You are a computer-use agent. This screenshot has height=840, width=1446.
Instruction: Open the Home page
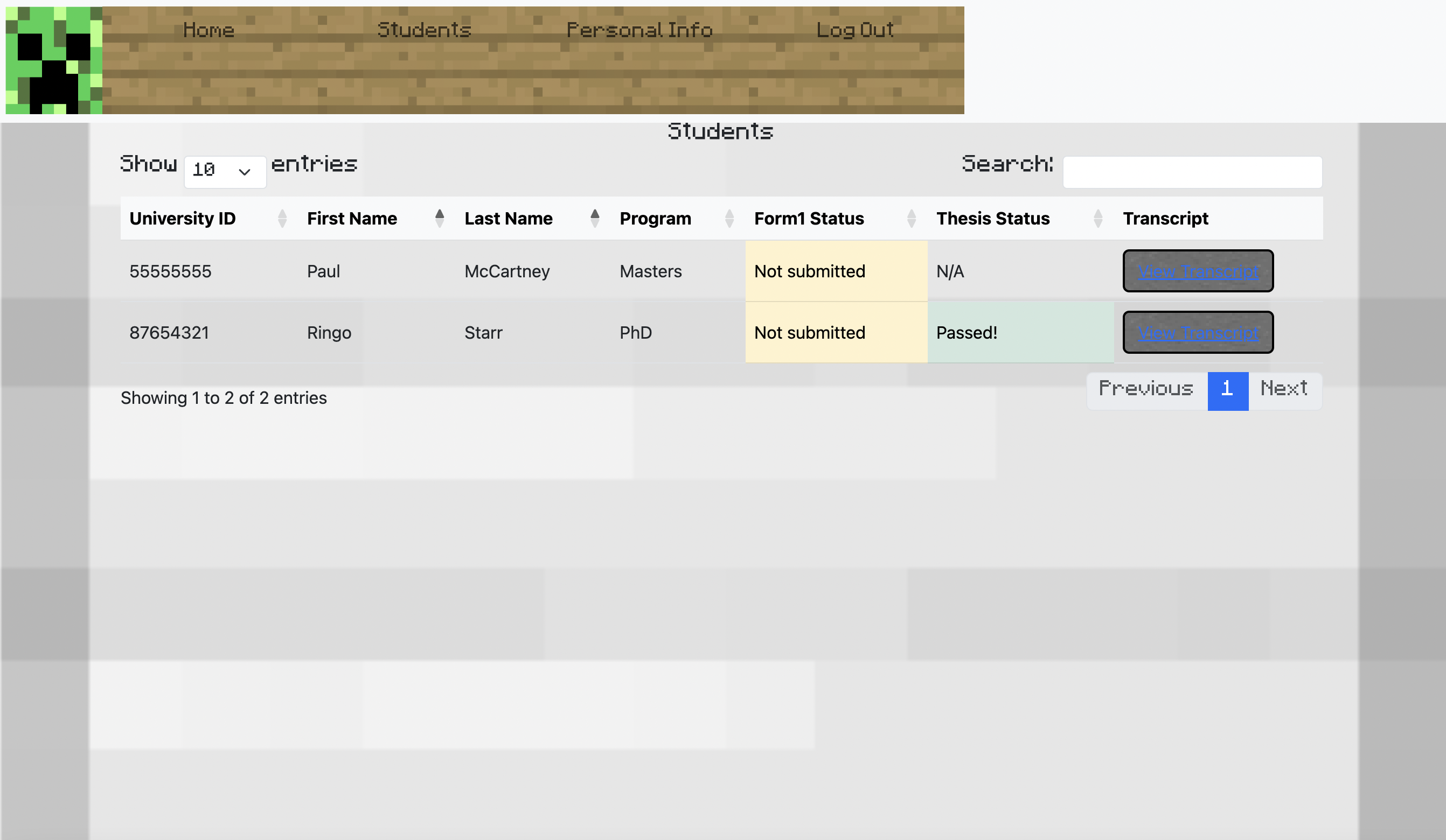209,30
